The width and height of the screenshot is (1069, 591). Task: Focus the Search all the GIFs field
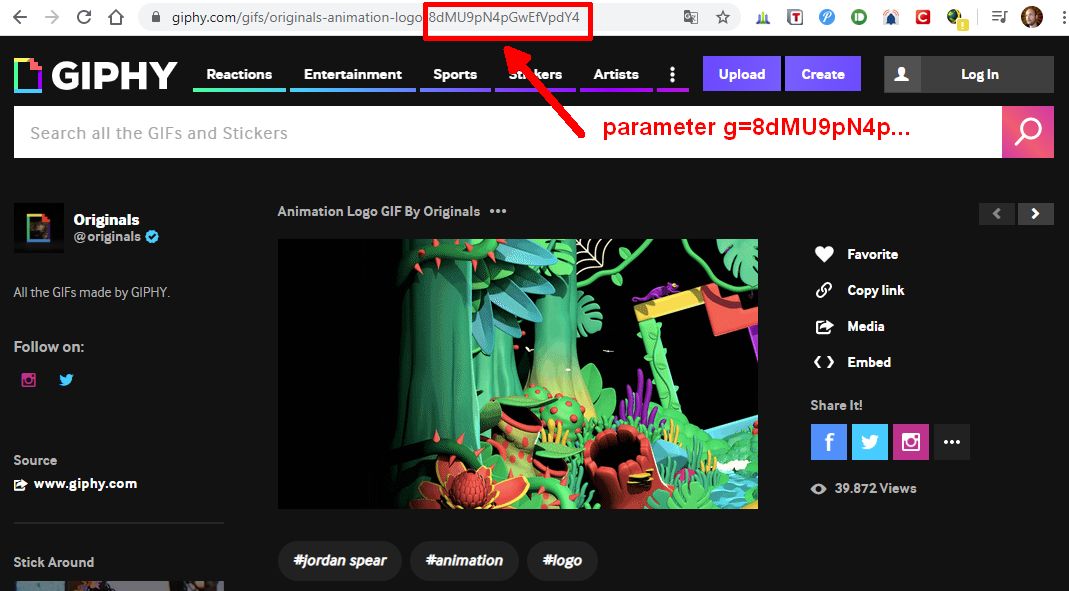coord(508,132)
